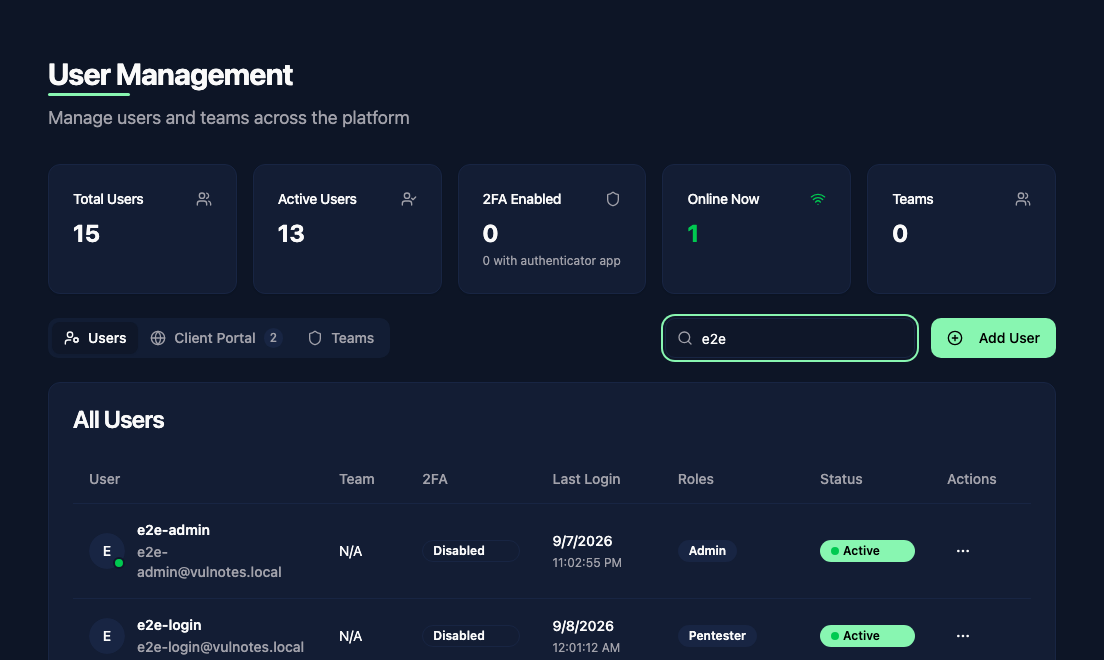Screen dimensions: 1104x660
Task: Click the N/A team cell for e2e-login
Action: (351, 637)
